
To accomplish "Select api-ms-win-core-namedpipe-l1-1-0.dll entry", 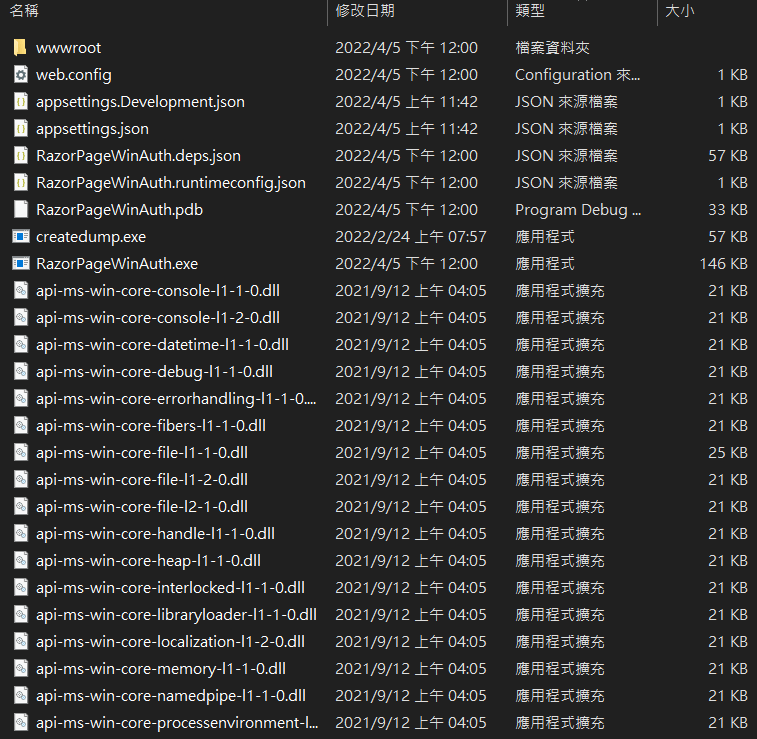I will [x=171, y=696].
